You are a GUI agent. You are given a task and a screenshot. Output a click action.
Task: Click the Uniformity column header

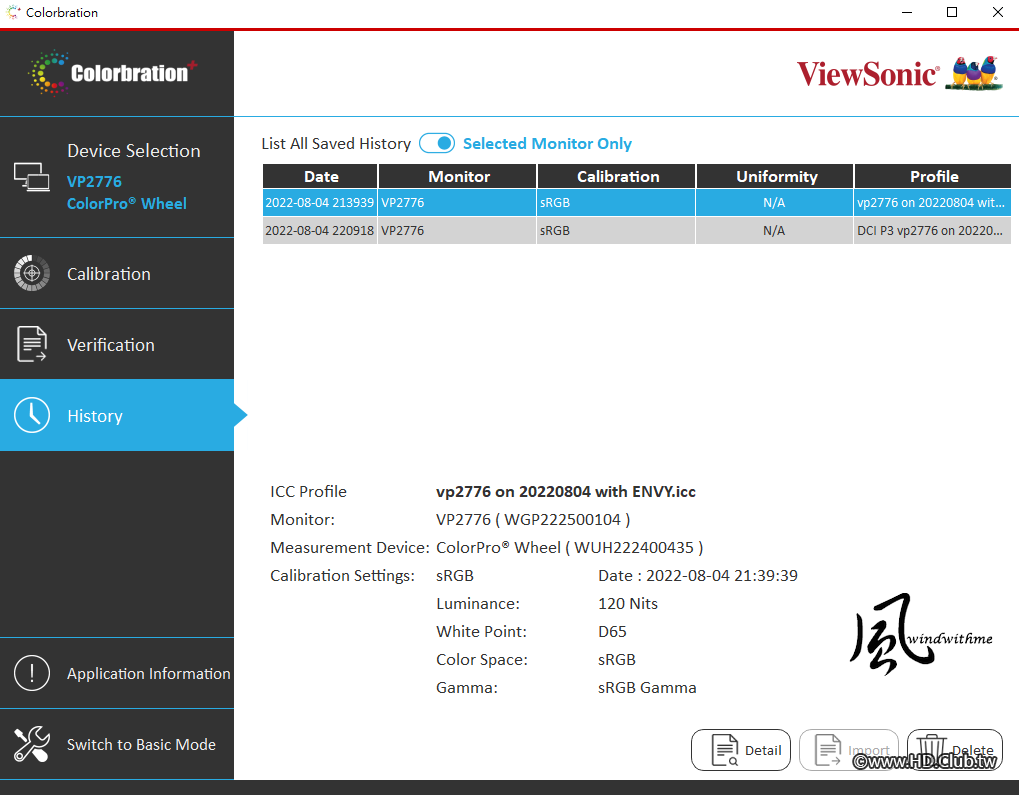(775, 176)
